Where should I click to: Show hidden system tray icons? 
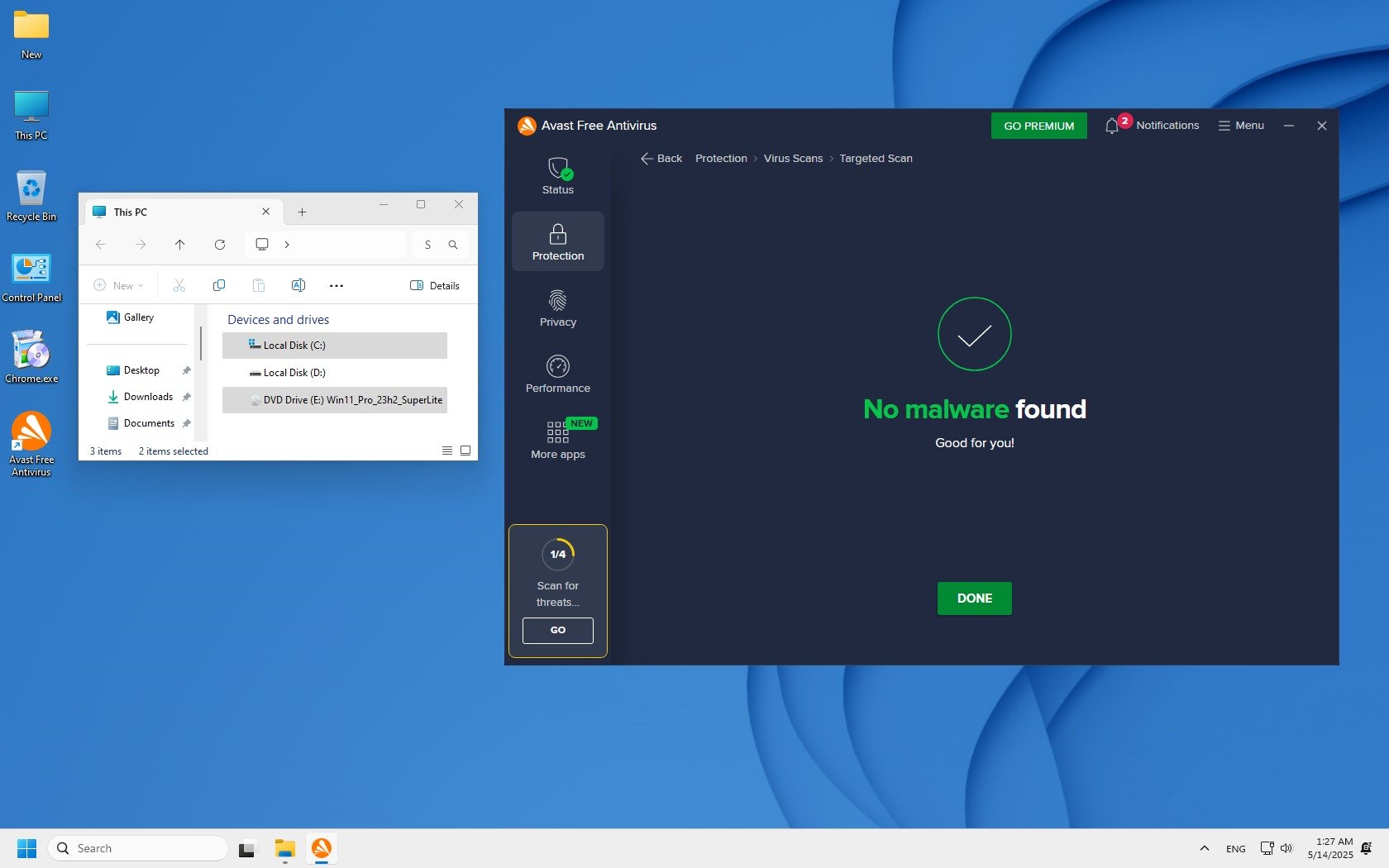(1205, 849)
